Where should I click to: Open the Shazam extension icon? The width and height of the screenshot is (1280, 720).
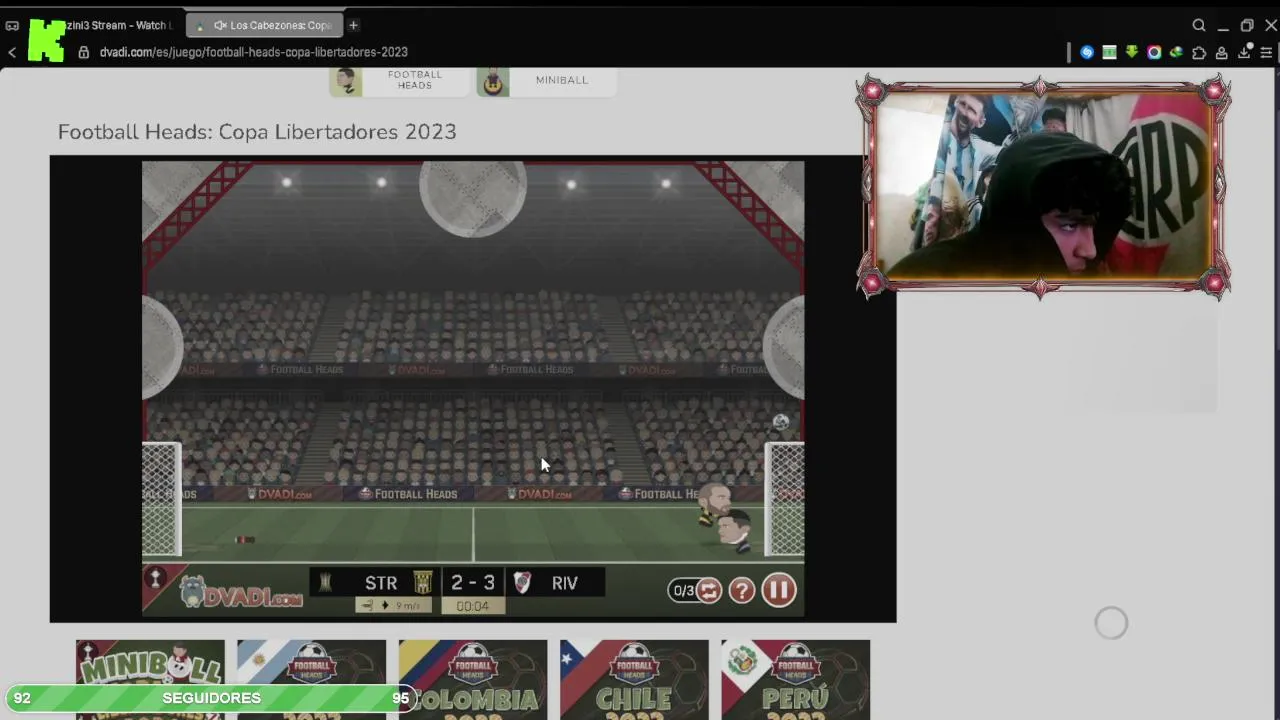click(x=1087, y=52)
